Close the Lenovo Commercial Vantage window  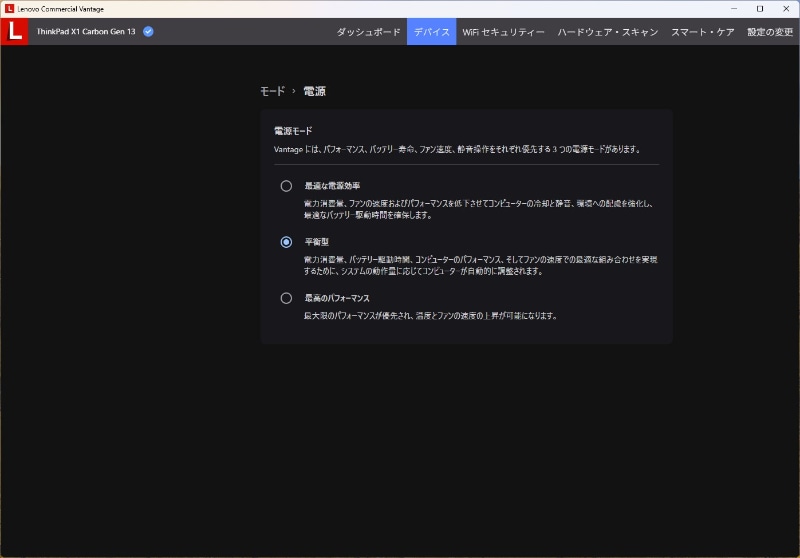[x=786, y=9]
